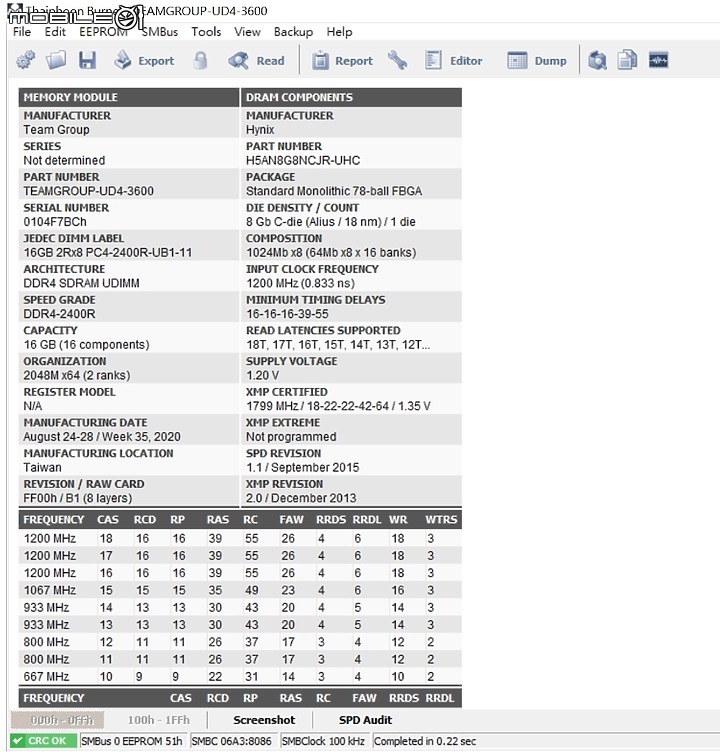
Task: Select 'DDR4 SDRAM UDIMM' architecture value
Action: coord(81,283)
